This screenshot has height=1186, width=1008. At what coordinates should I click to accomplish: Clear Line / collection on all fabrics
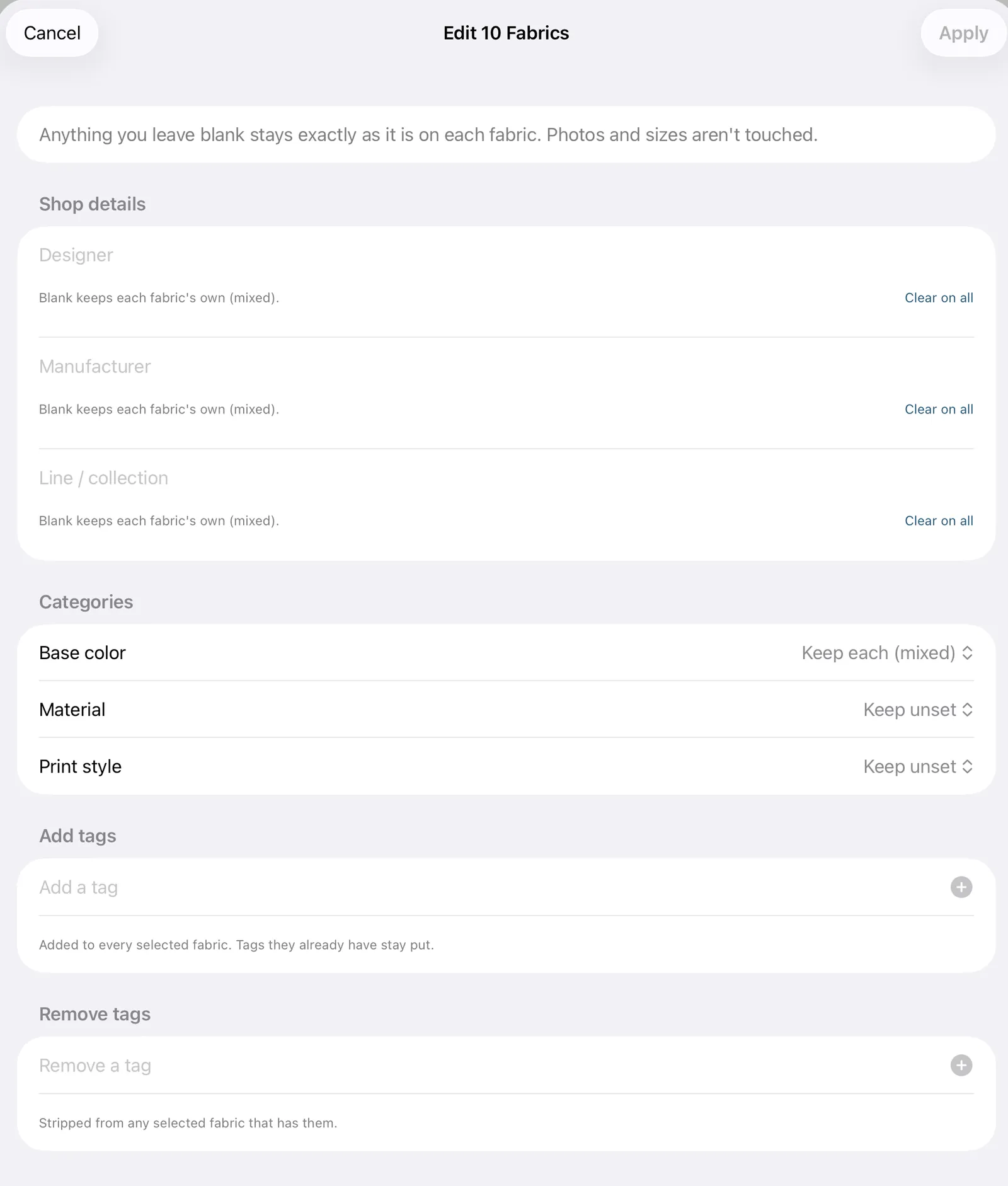(x=939, y=521)
